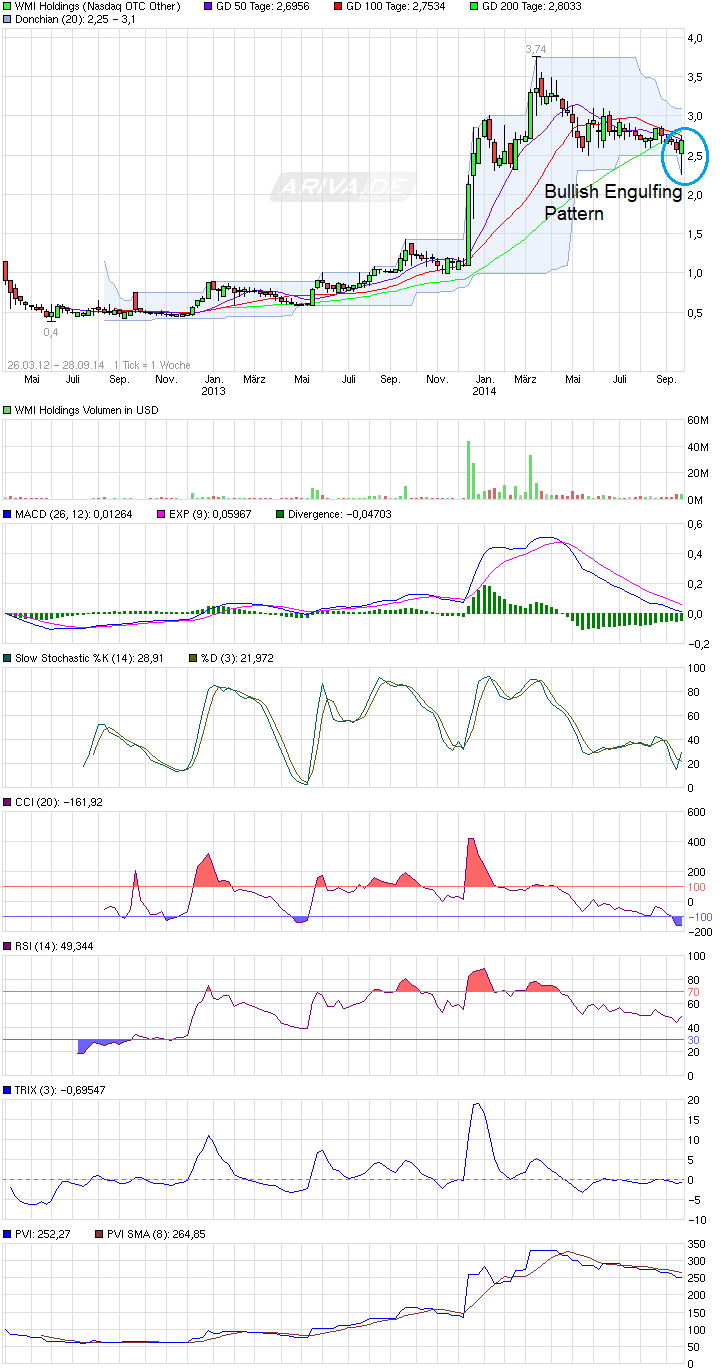Click the date range '26.03.12 – 28.09.14'
This screenshot has height=1372, width=726.
54,365
